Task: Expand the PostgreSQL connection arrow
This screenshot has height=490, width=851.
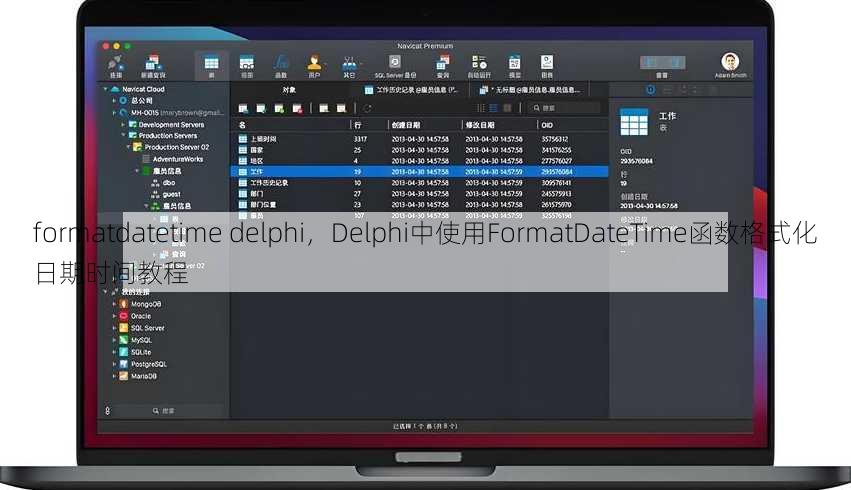Action: pos(114,364)
